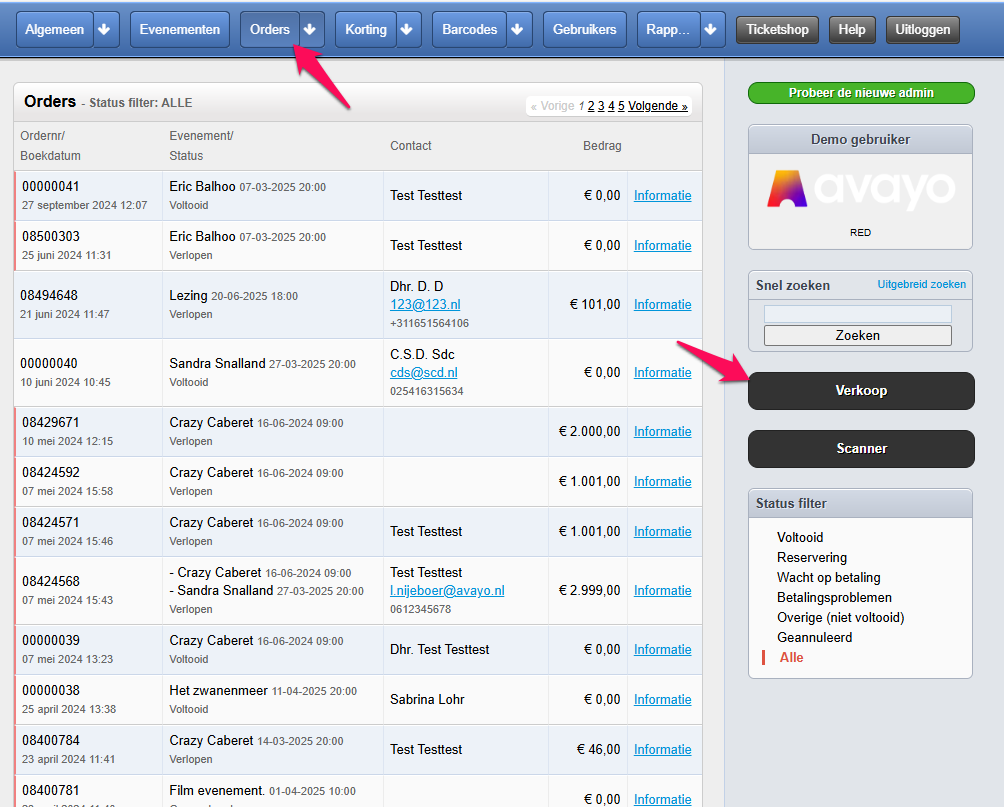1004x807 pixels.
Task: Expand the Barcodes dropdown arrow
Action: (x=517, y=29)
